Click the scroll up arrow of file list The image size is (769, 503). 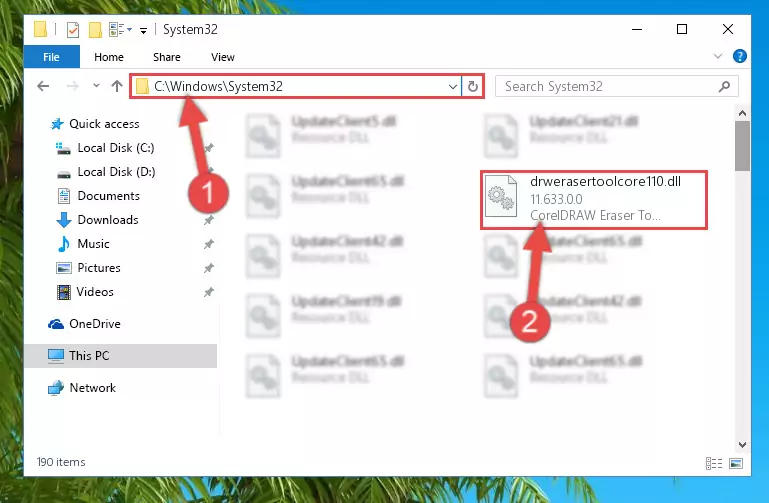743,113
